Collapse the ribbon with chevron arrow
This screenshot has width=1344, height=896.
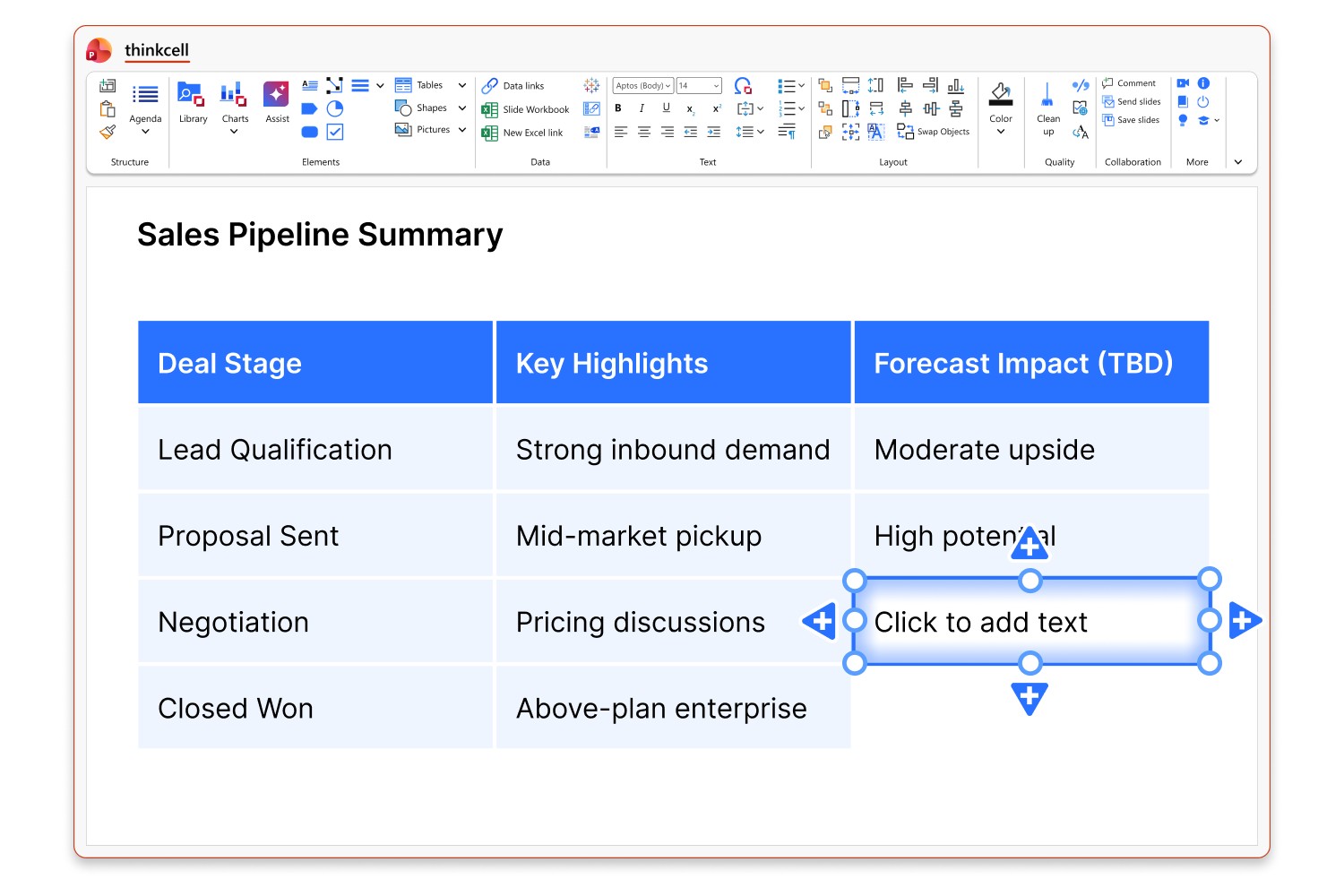(x=1238, y=162)
